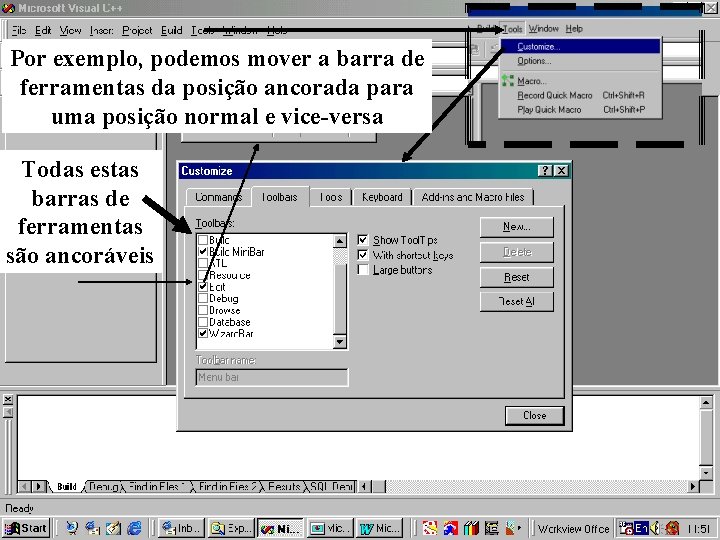This screenshot has width=720, height=540.
Task: Select Record Quick Macro menu entry
Action: [x=580, y=95]
